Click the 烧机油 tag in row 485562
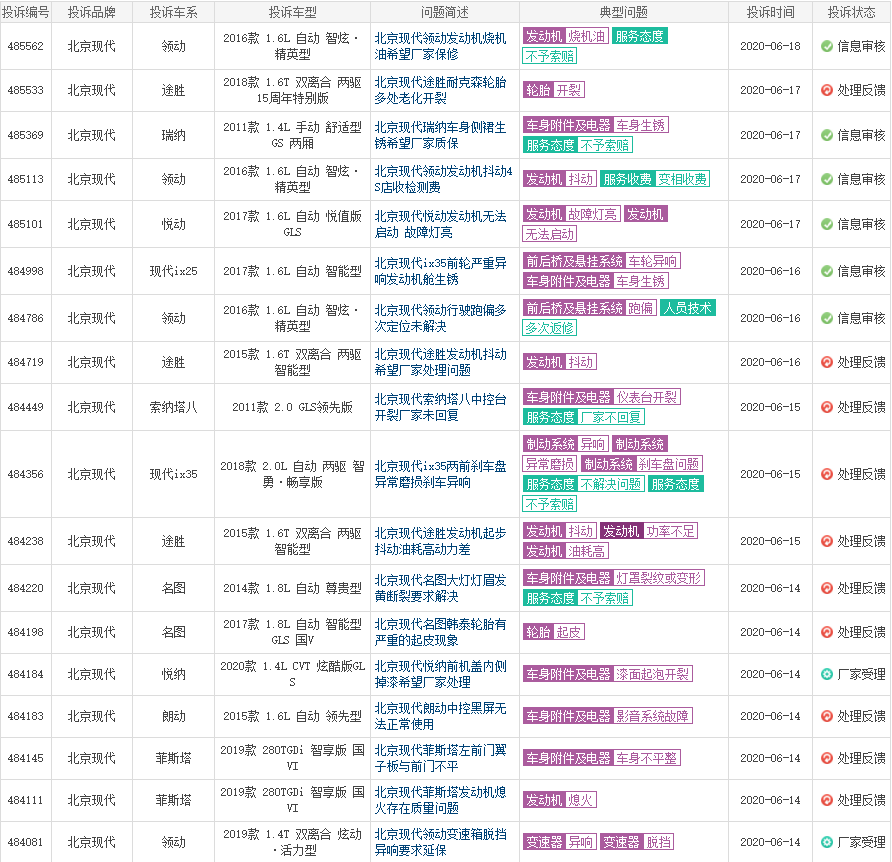 587,36
